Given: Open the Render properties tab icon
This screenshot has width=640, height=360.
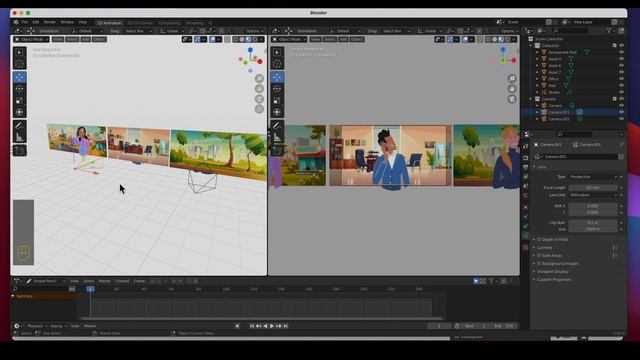Looking at the screenshot, I should pos(525,158).
